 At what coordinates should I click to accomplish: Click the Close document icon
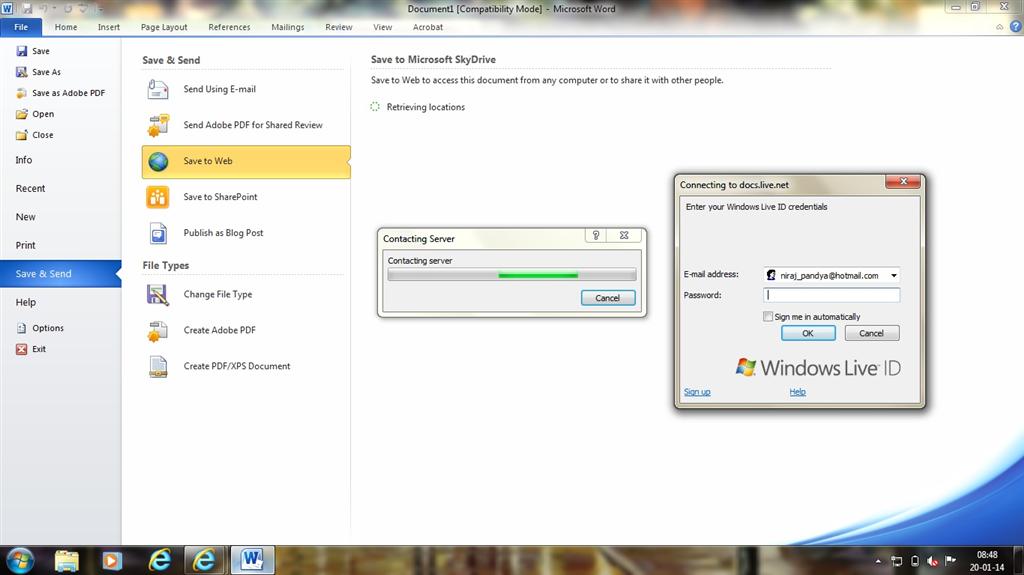(22, 135)
